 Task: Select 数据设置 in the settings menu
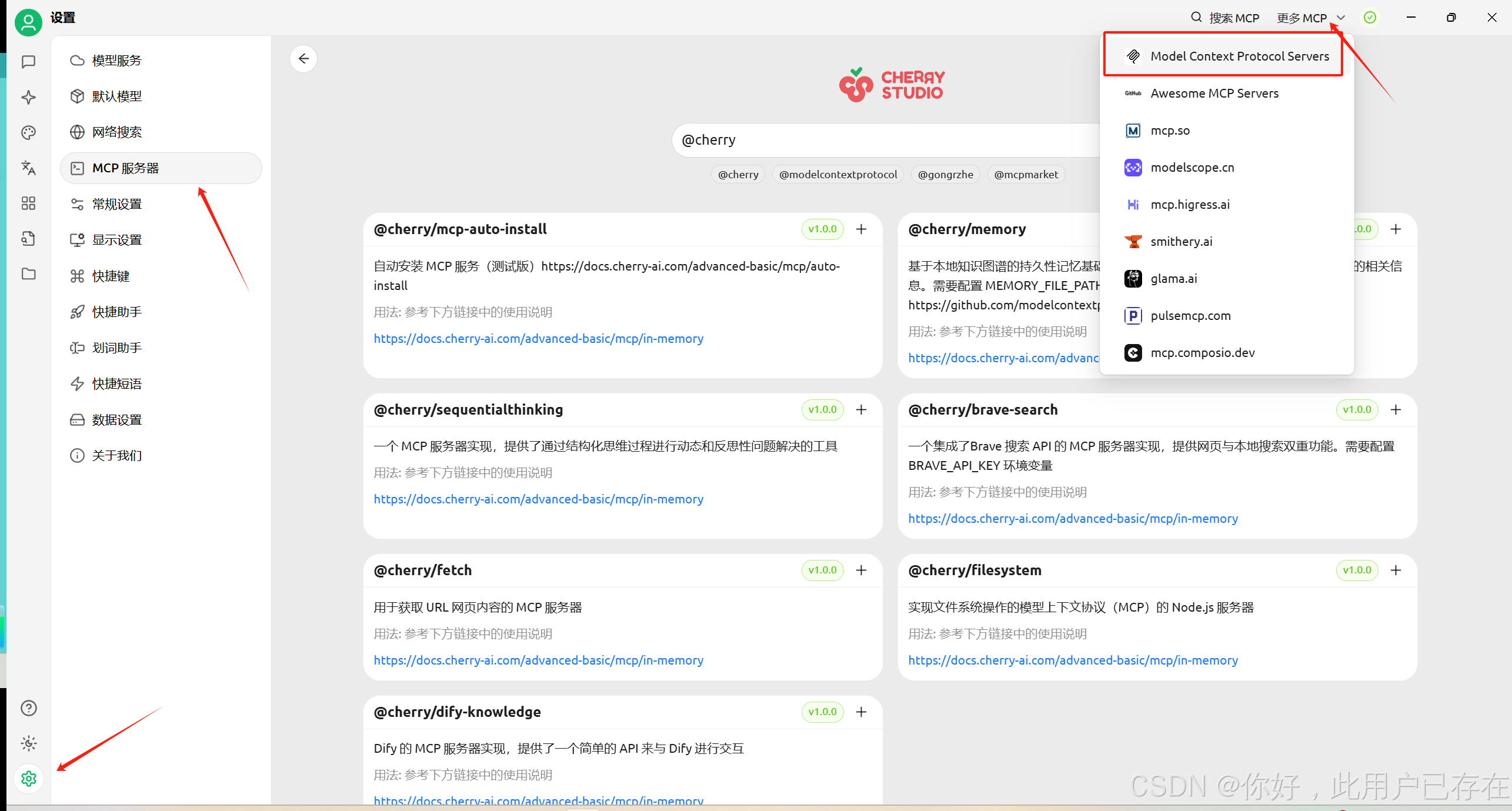(x=116, y=420)
